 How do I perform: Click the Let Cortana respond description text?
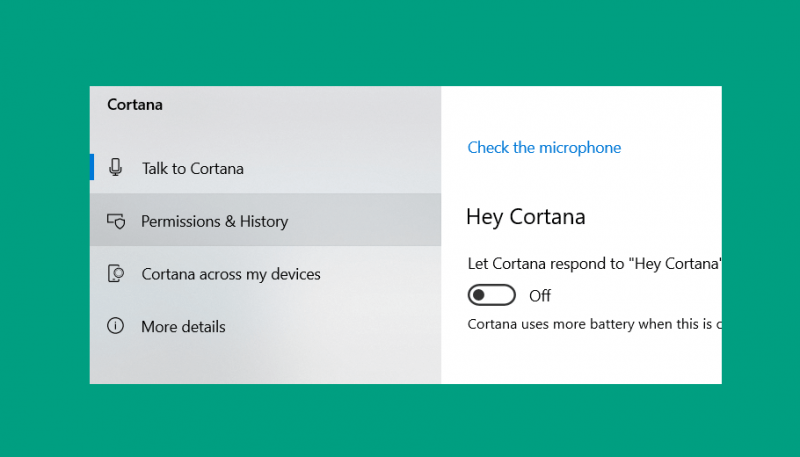pyautogui.click(x=594, y=264)
